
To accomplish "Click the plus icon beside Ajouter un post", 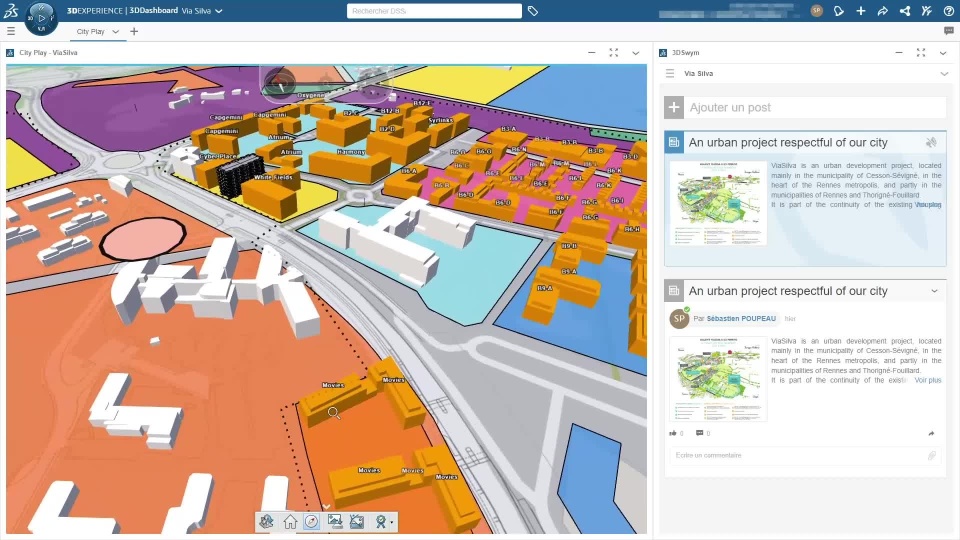I will (674, 107).
